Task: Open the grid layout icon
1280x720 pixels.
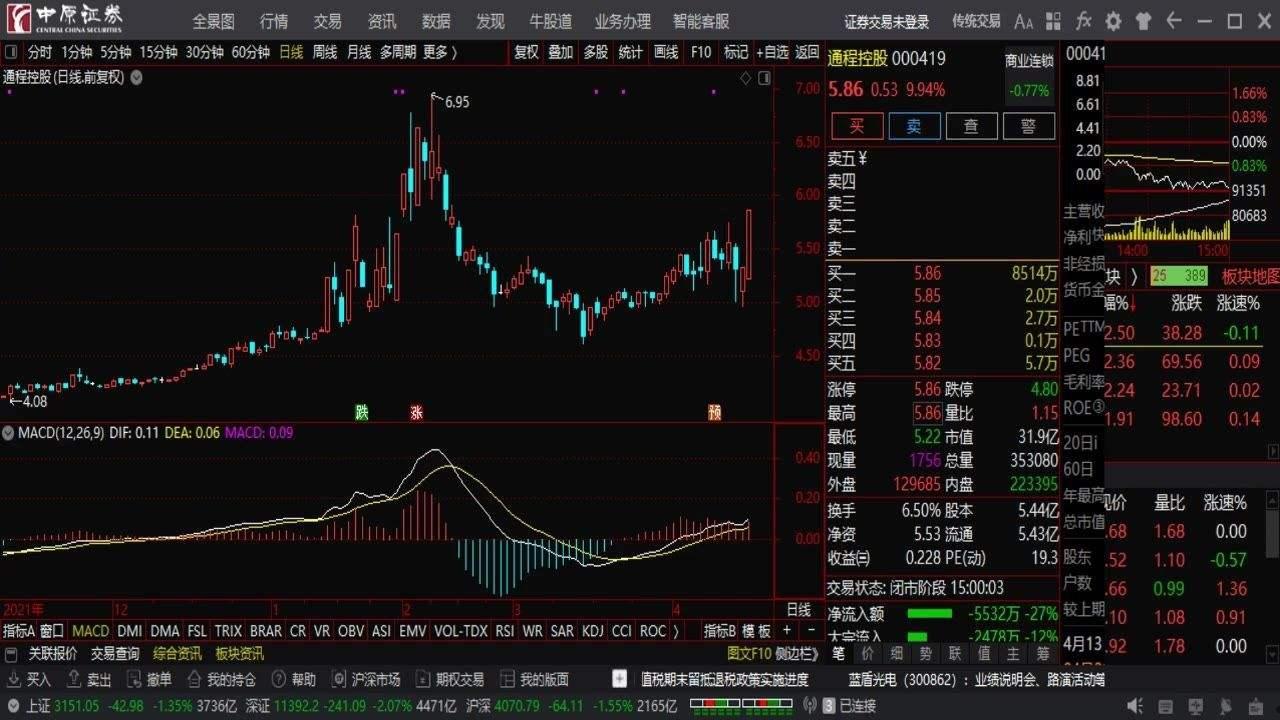Action: 1054,21
